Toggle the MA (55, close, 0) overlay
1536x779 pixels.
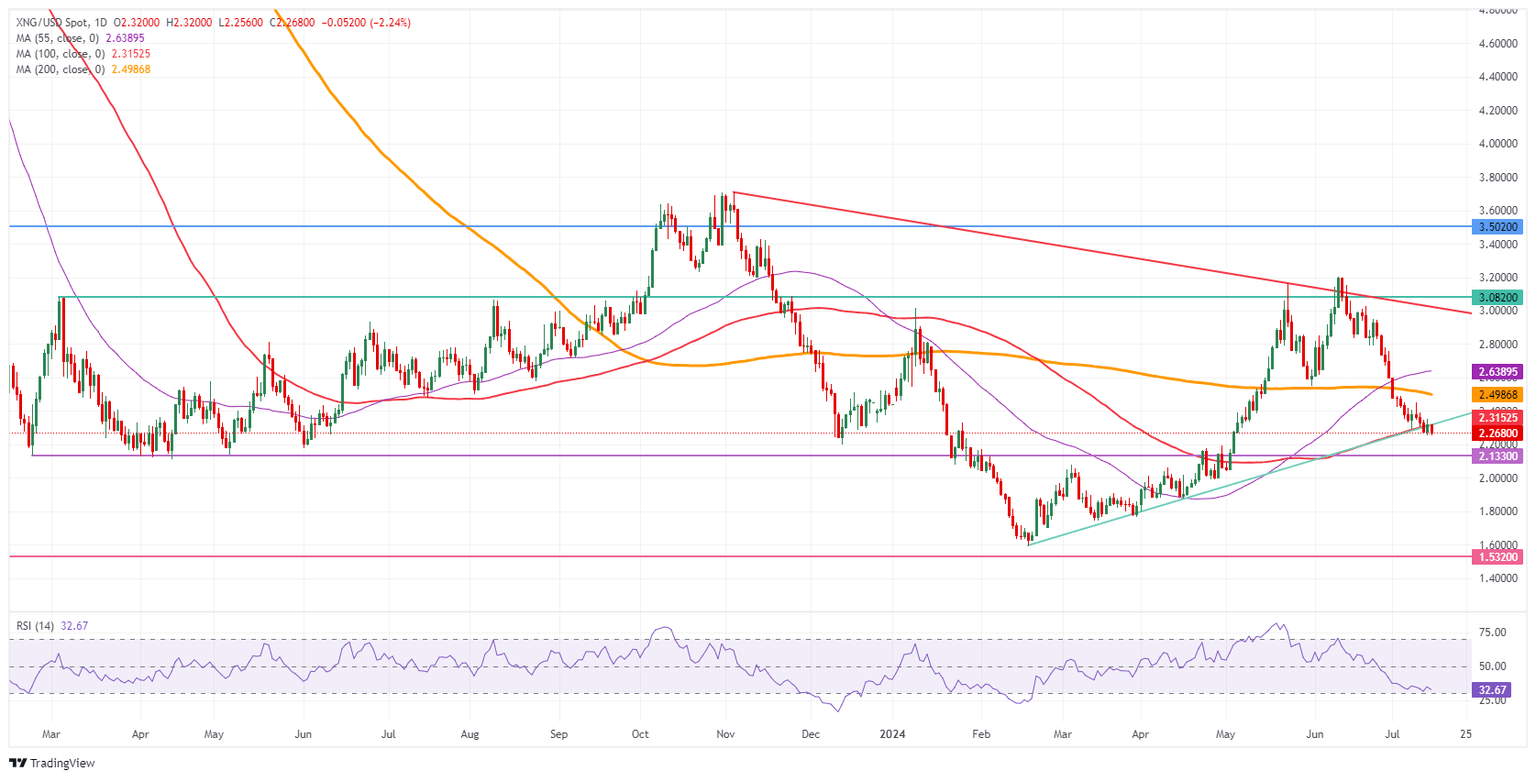(x=60, y=36)
